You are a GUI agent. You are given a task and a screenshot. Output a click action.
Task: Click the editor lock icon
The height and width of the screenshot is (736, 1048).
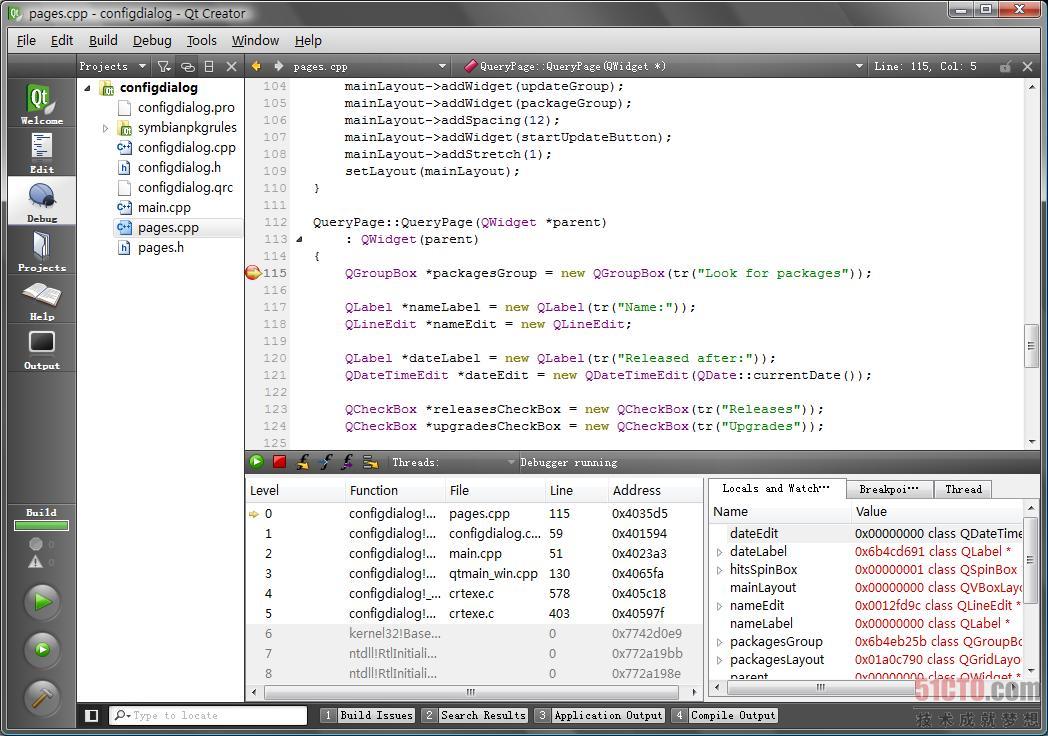tap(1005, 66)
